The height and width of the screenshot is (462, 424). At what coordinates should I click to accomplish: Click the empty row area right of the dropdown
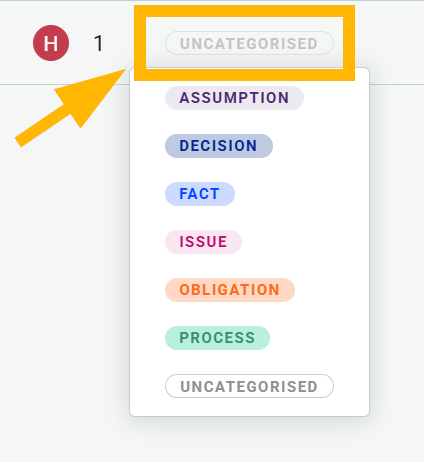tap(390, 43)
